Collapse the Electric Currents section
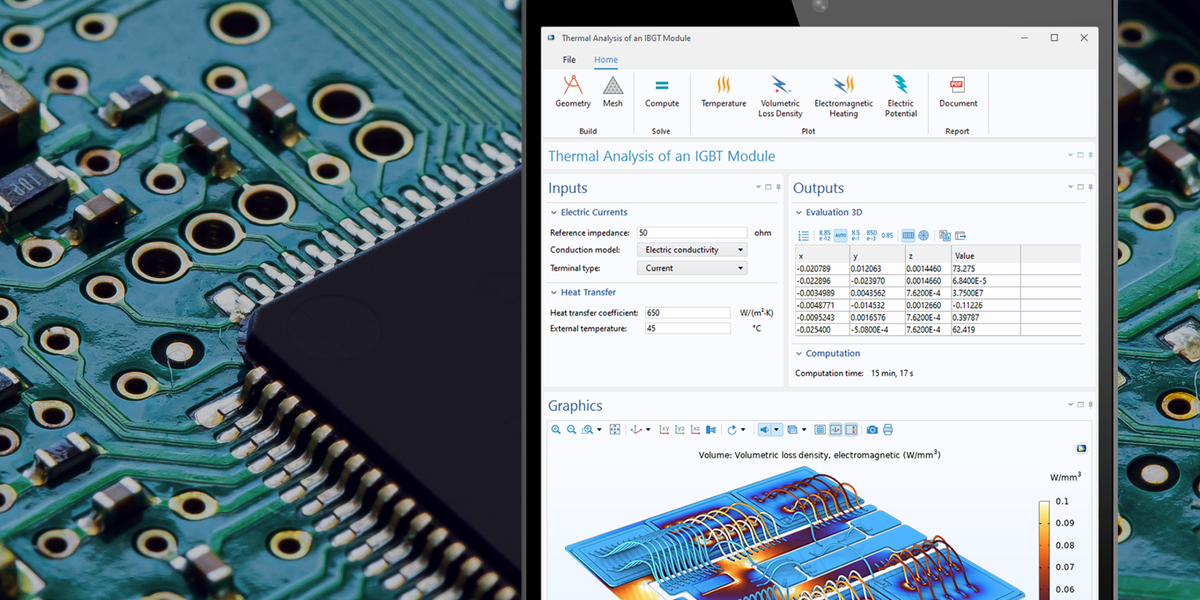The image size is (1200, 600). click(x=554, y=212)
